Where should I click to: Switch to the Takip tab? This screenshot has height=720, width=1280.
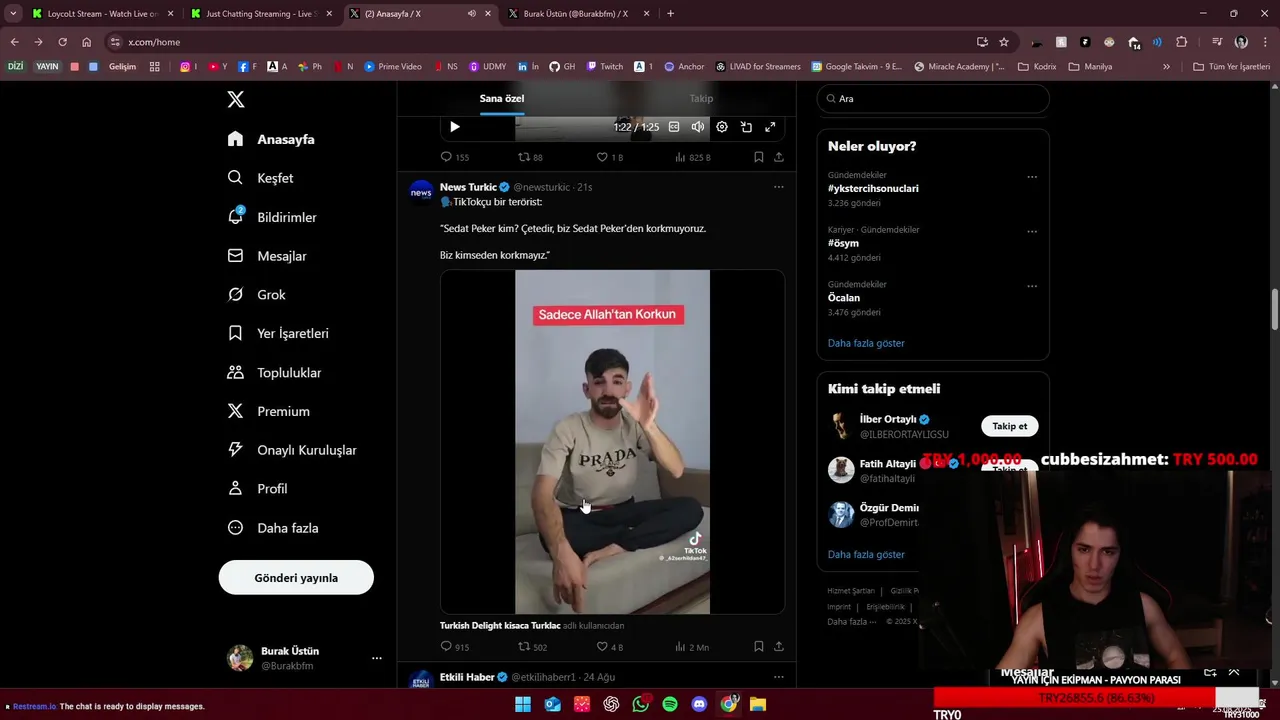click(701, 98)
